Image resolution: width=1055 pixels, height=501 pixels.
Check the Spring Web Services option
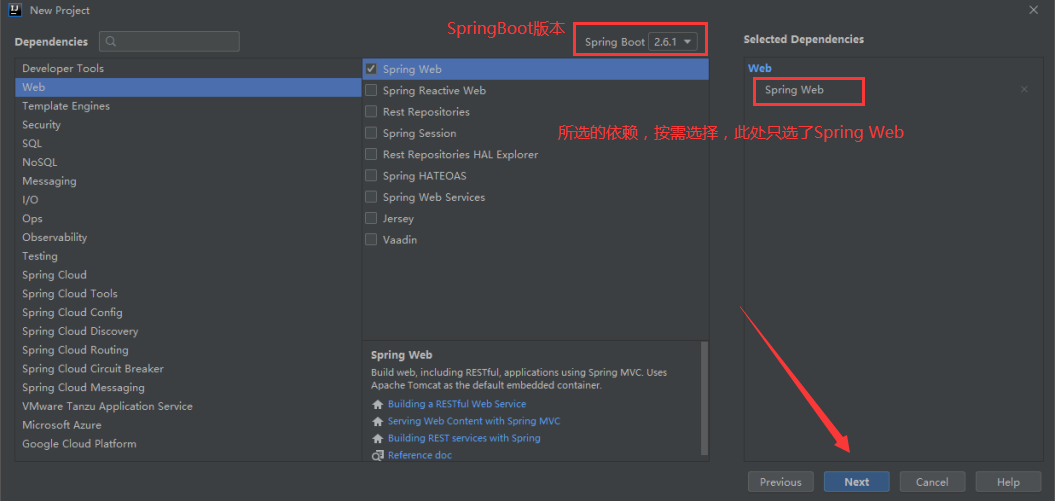point(371,197)
